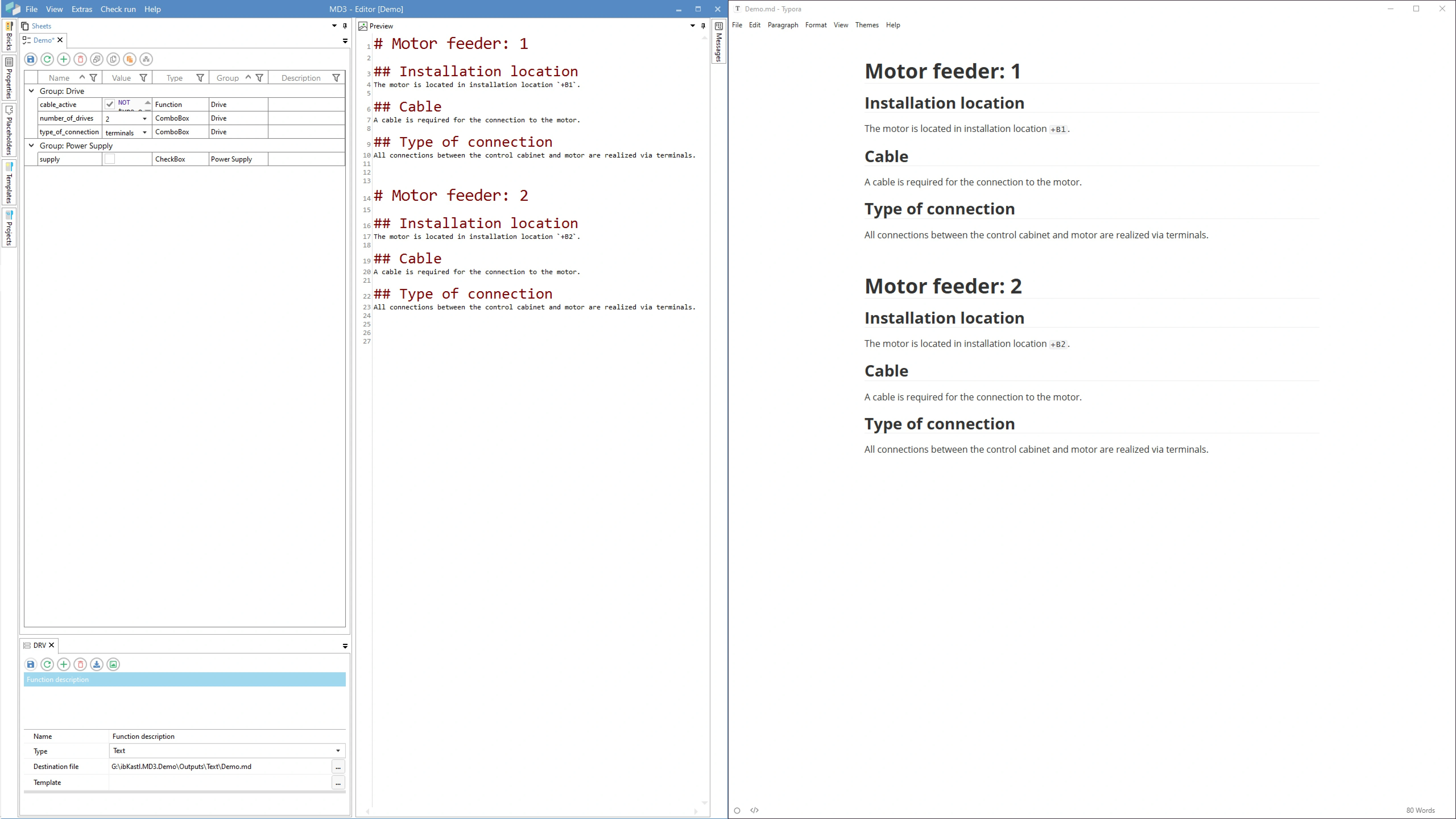This screenshot has width=1456, height=819.
Task: Export the DRV template with the download icon
Action: tap(96, 665)
